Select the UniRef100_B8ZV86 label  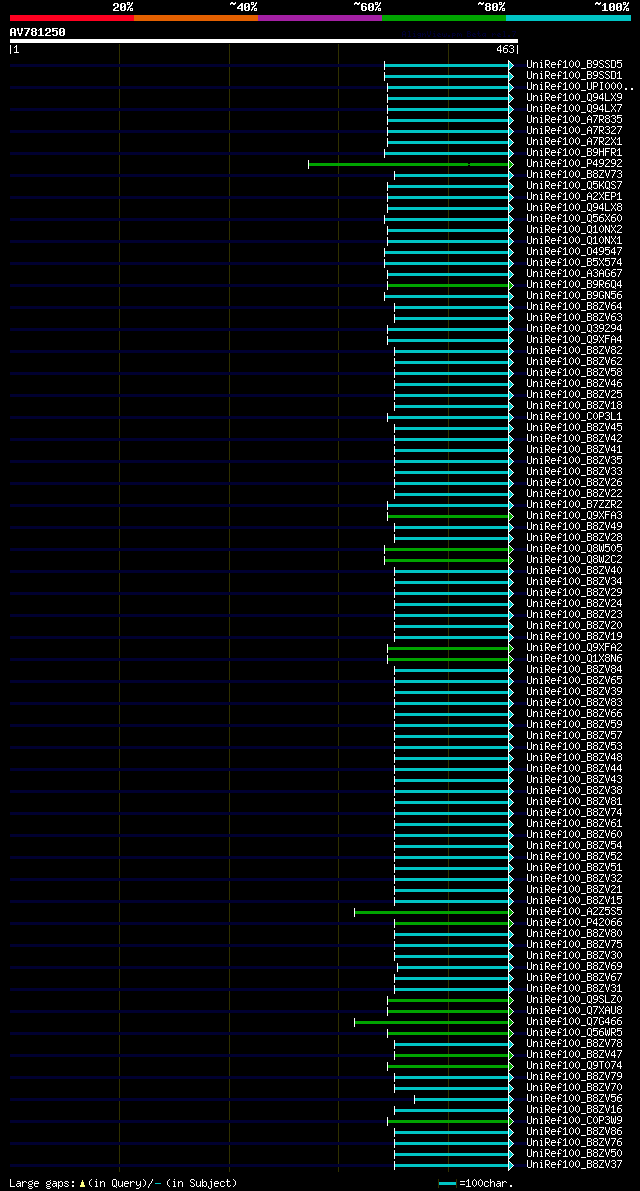pyautogui.click(x=574, y=1133)
